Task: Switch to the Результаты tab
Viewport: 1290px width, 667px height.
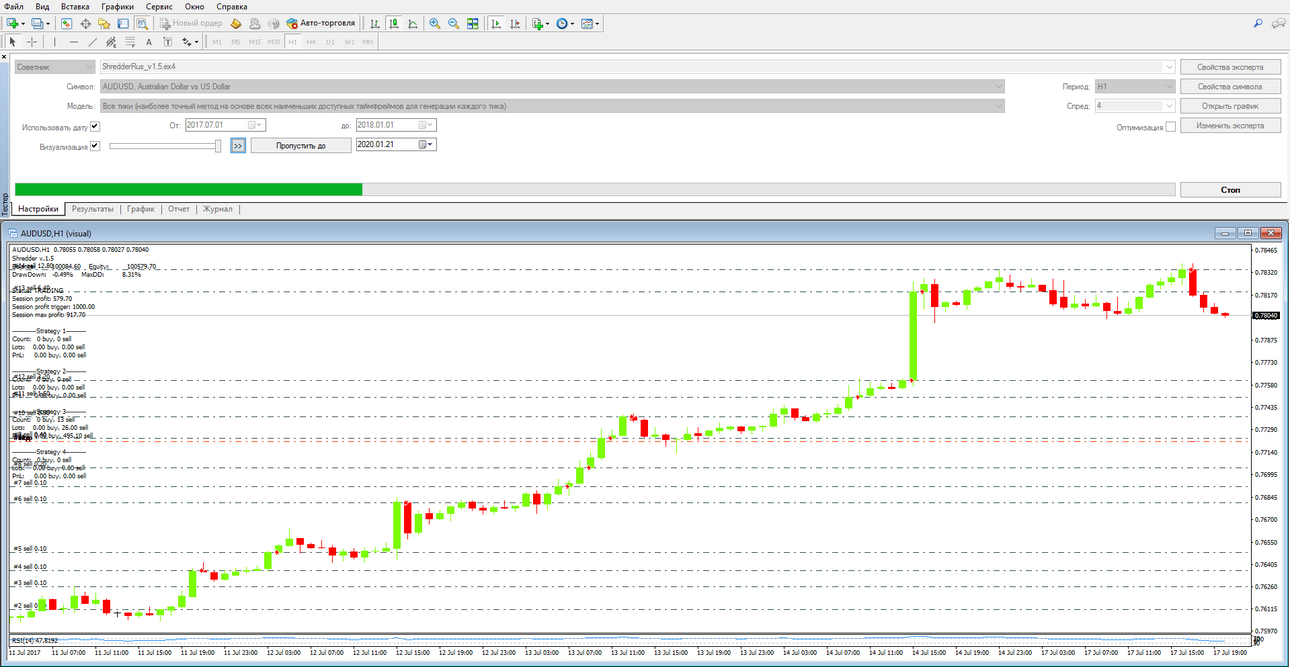Action: [92, 209]
